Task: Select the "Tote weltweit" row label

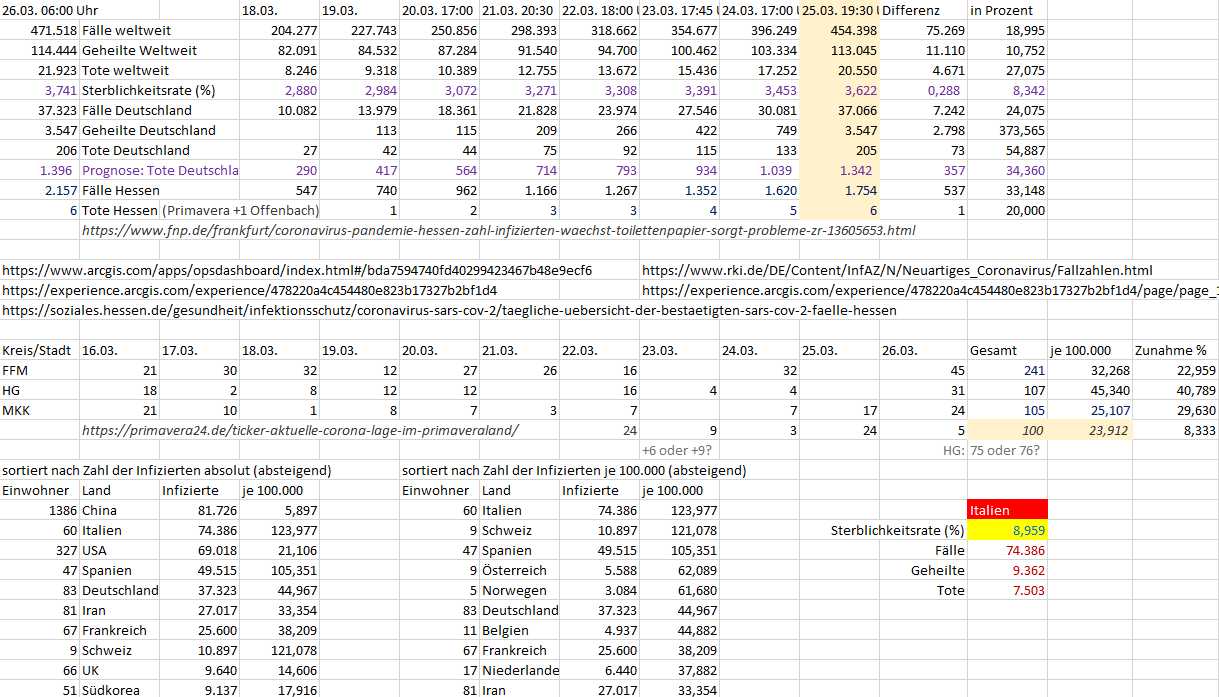Action: coord(125,70)
